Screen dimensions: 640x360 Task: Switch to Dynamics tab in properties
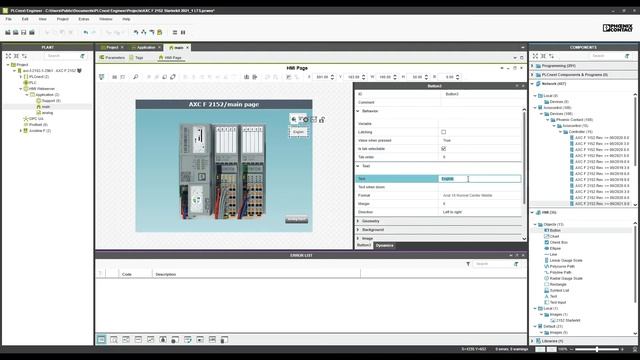click(384, 245)
